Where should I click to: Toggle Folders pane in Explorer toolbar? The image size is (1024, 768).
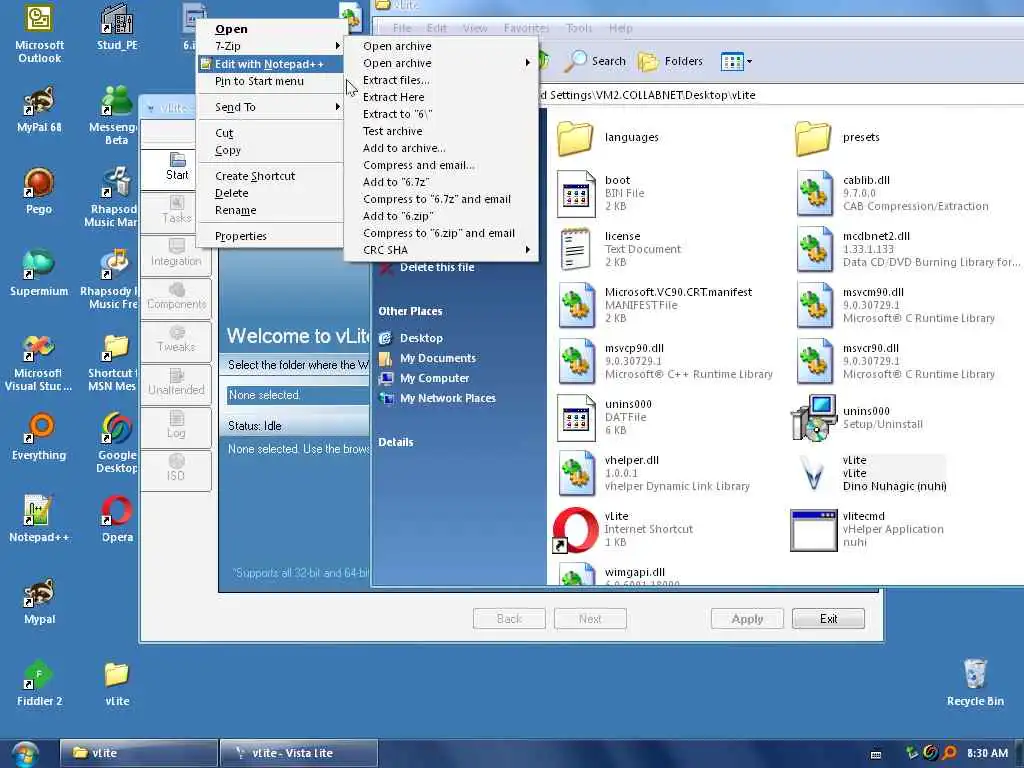[x=670, y=61]
